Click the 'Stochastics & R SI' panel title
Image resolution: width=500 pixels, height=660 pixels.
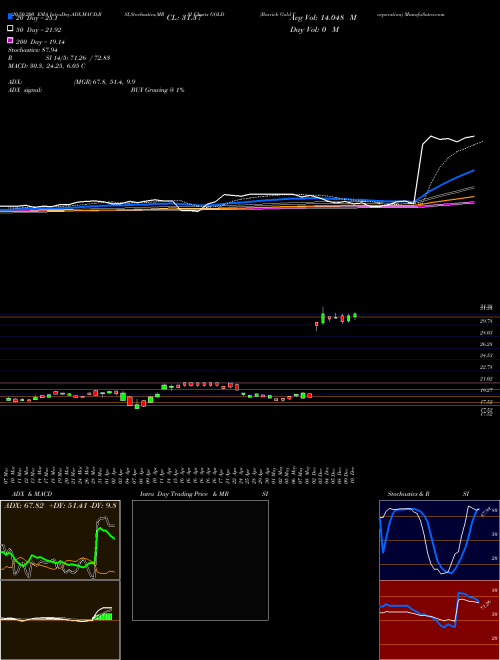[428, 494]
